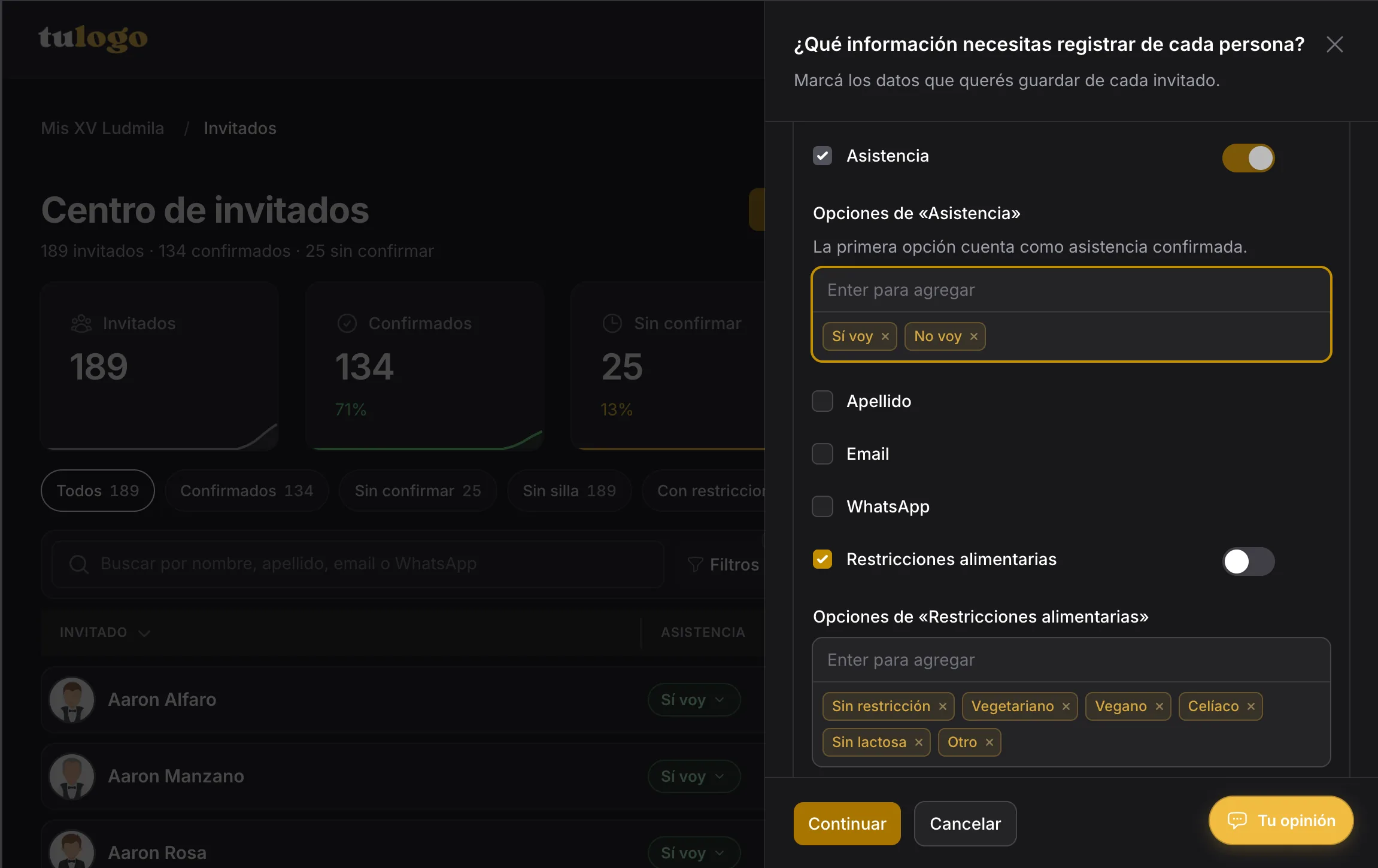This screenshot has height=868, width=1378.
Task: Click the Confirmados check-circle icon
Action: [347, 324]
